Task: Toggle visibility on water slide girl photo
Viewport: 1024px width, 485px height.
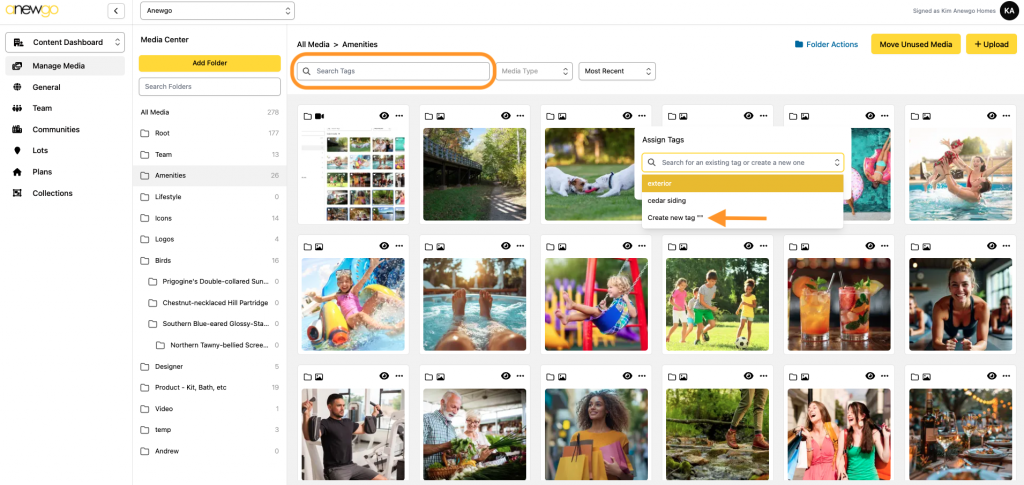Action: 384,246
